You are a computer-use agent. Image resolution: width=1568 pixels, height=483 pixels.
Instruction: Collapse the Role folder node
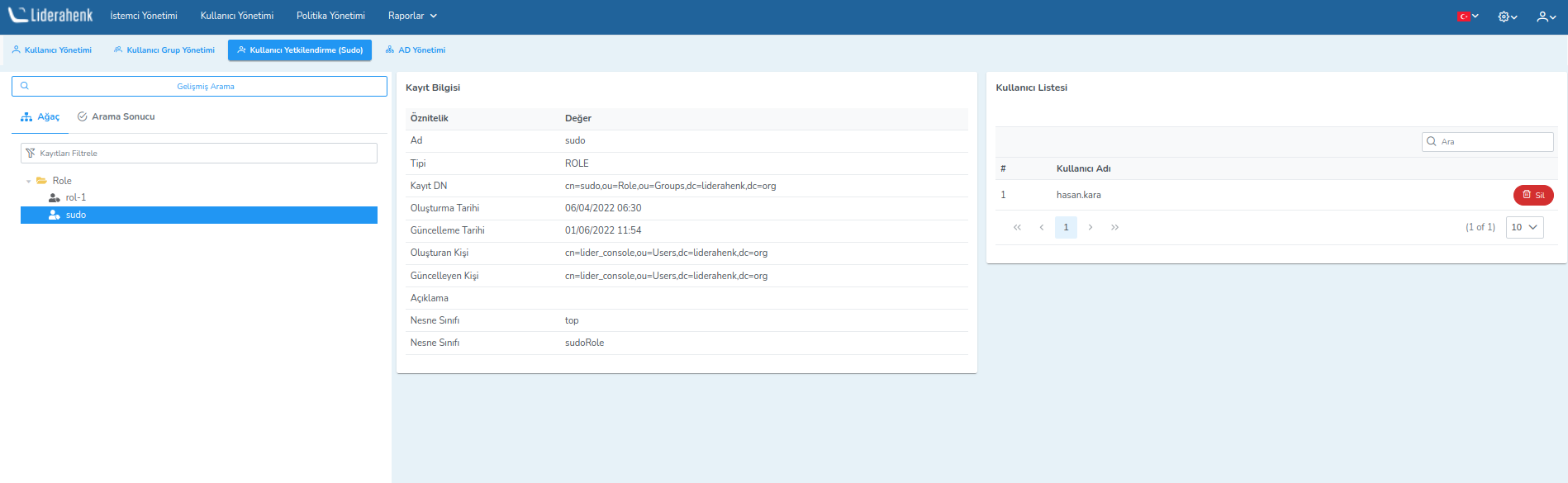[29, 181]
